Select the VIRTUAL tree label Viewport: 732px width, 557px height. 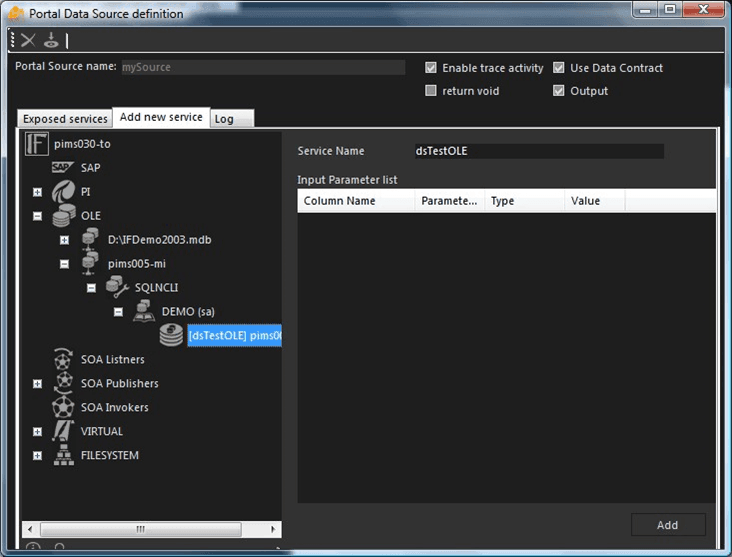click(102, 431)
